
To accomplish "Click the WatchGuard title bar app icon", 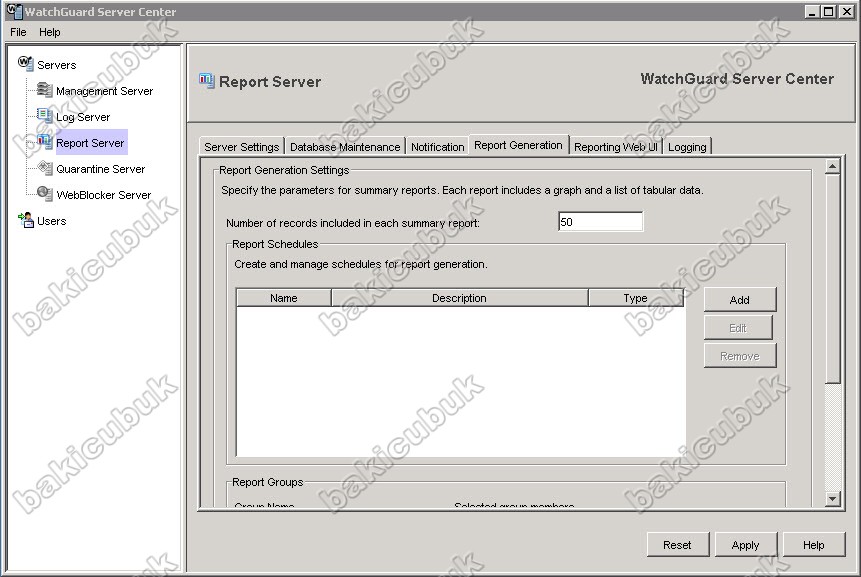I will click(x=14, y=11).
